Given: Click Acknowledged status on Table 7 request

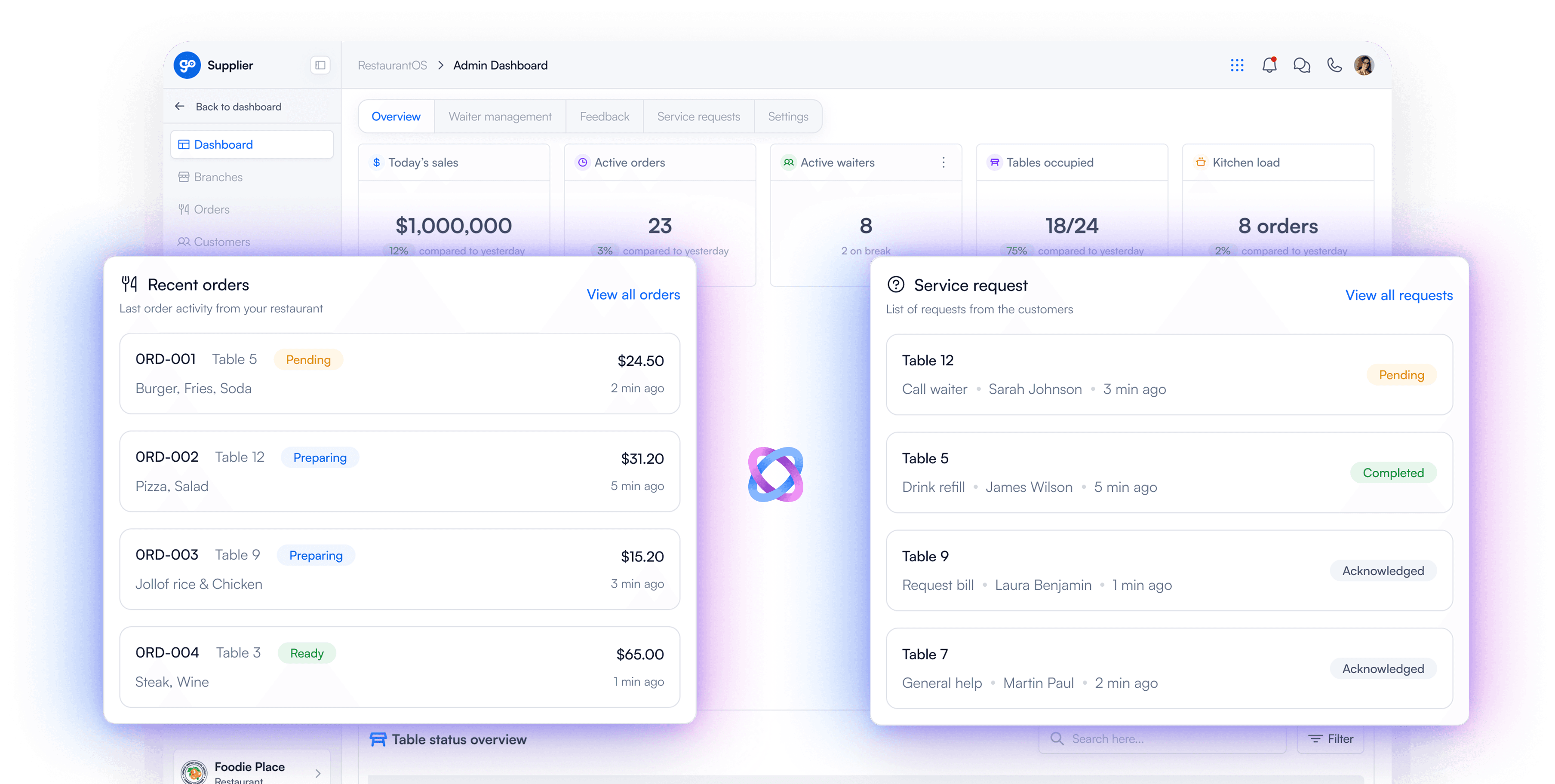Looking at the screenshot, I should (1383, 668).
